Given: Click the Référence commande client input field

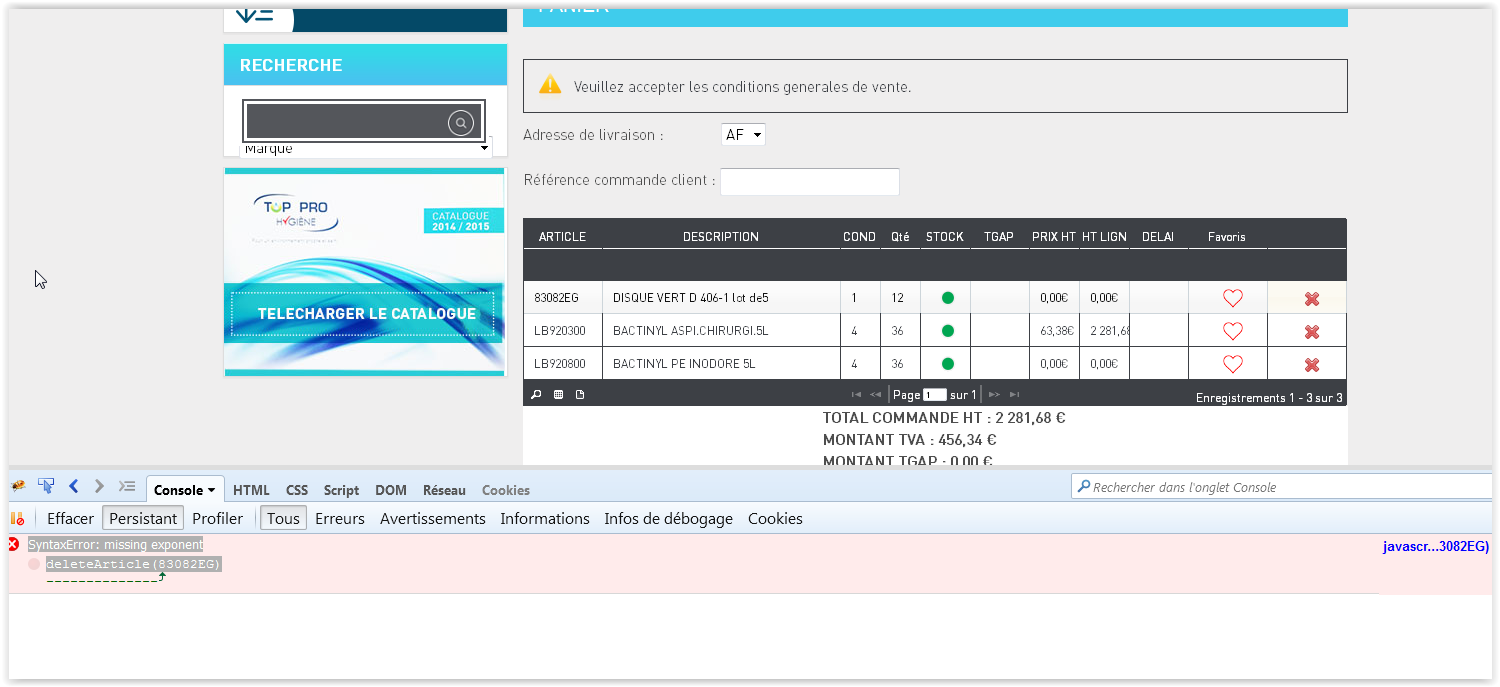Looking at the screenshot, I should [809, 181].
